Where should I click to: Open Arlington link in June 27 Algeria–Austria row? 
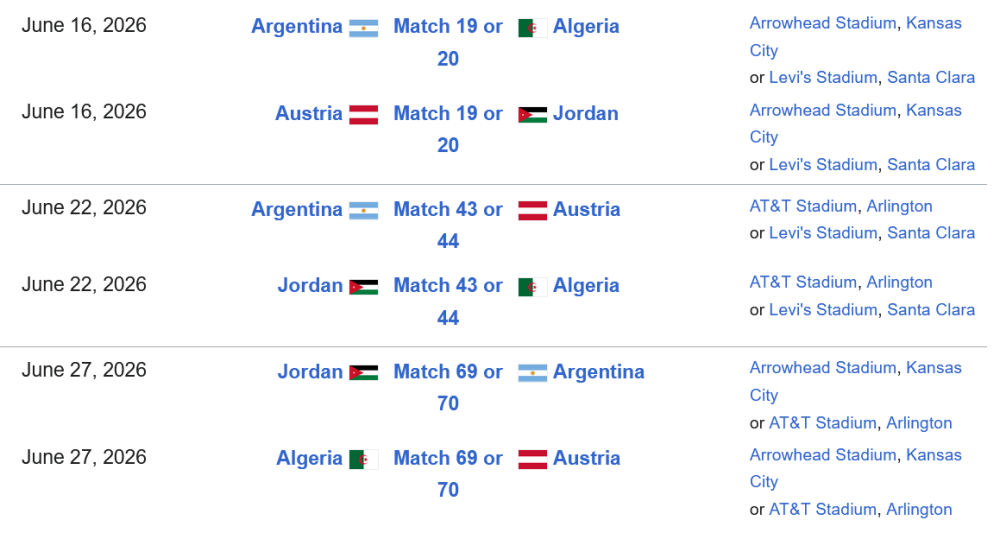919,509
